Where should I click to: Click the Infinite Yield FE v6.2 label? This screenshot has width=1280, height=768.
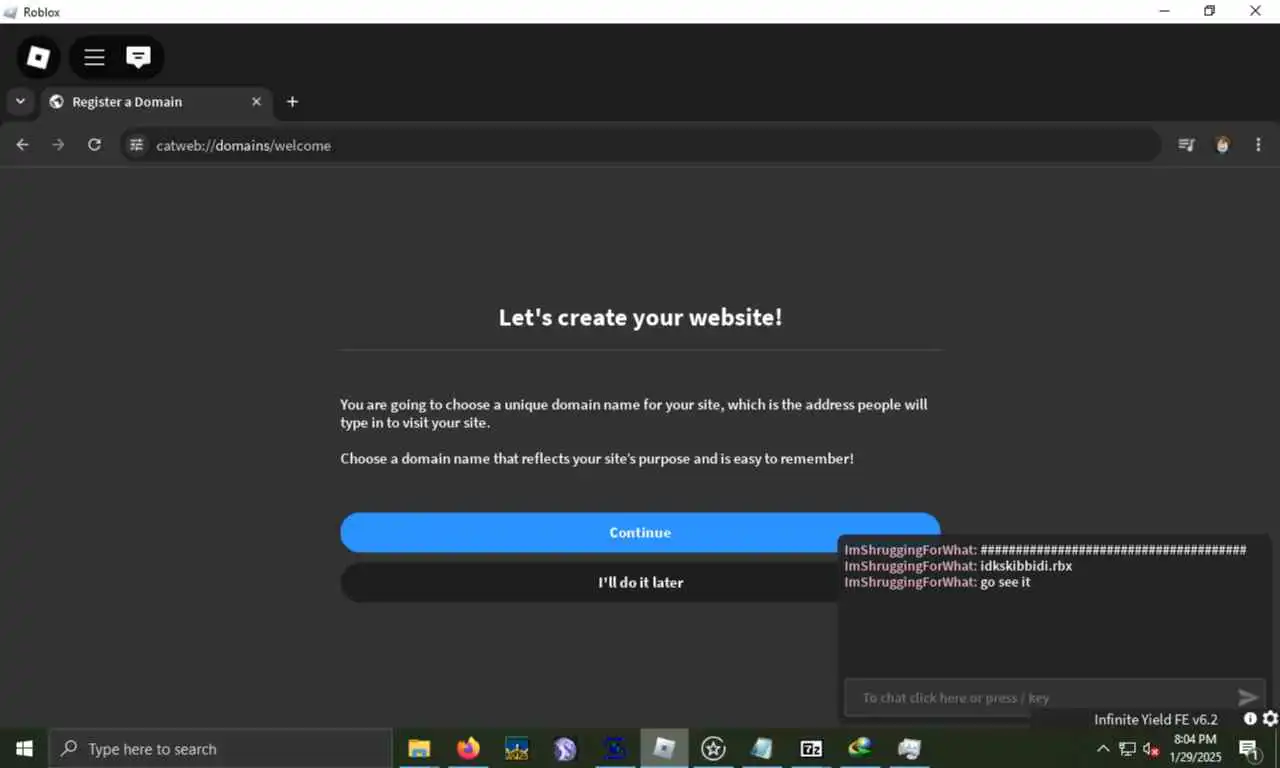pos(1156,720)
